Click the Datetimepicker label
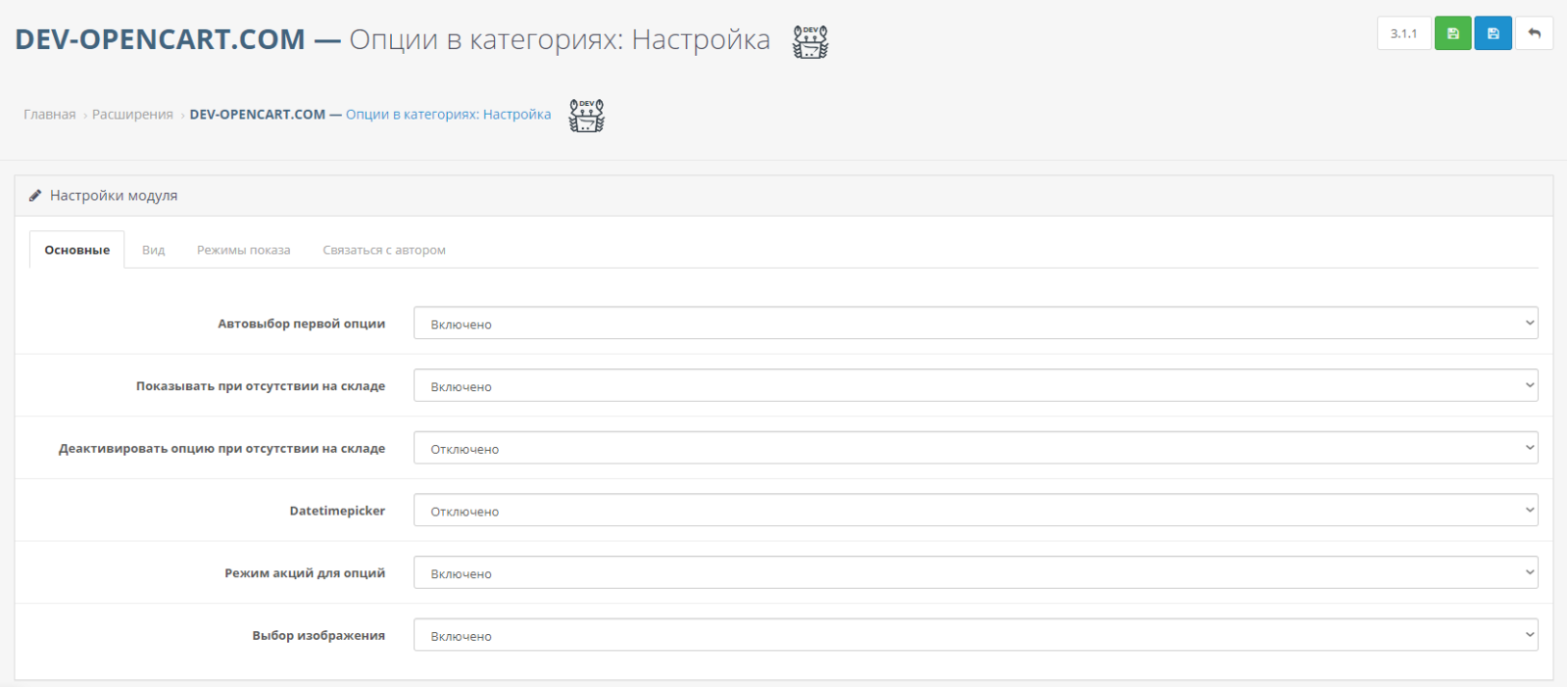The height and width of the screenshot is (687, 1568). 337,511
